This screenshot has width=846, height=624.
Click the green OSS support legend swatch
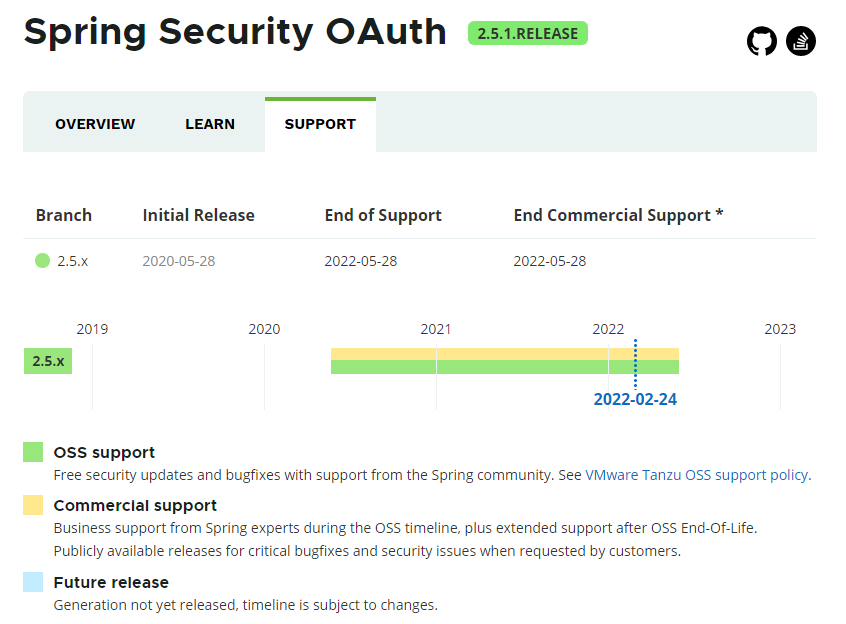pos(33,452)
